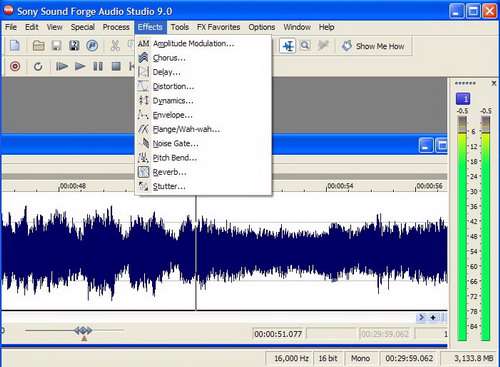Open the Process menu
This screenshot has width=500, height=367.
[x=116, y=27]
